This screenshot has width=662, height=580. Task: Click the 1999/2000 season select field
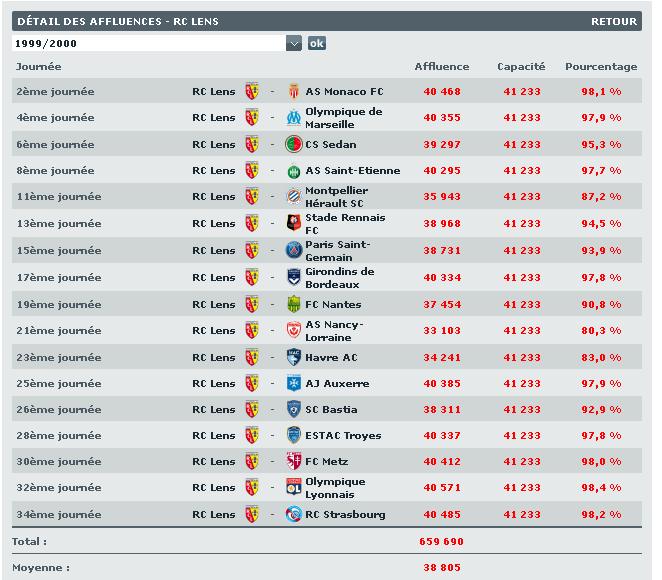tap(149, 43)
